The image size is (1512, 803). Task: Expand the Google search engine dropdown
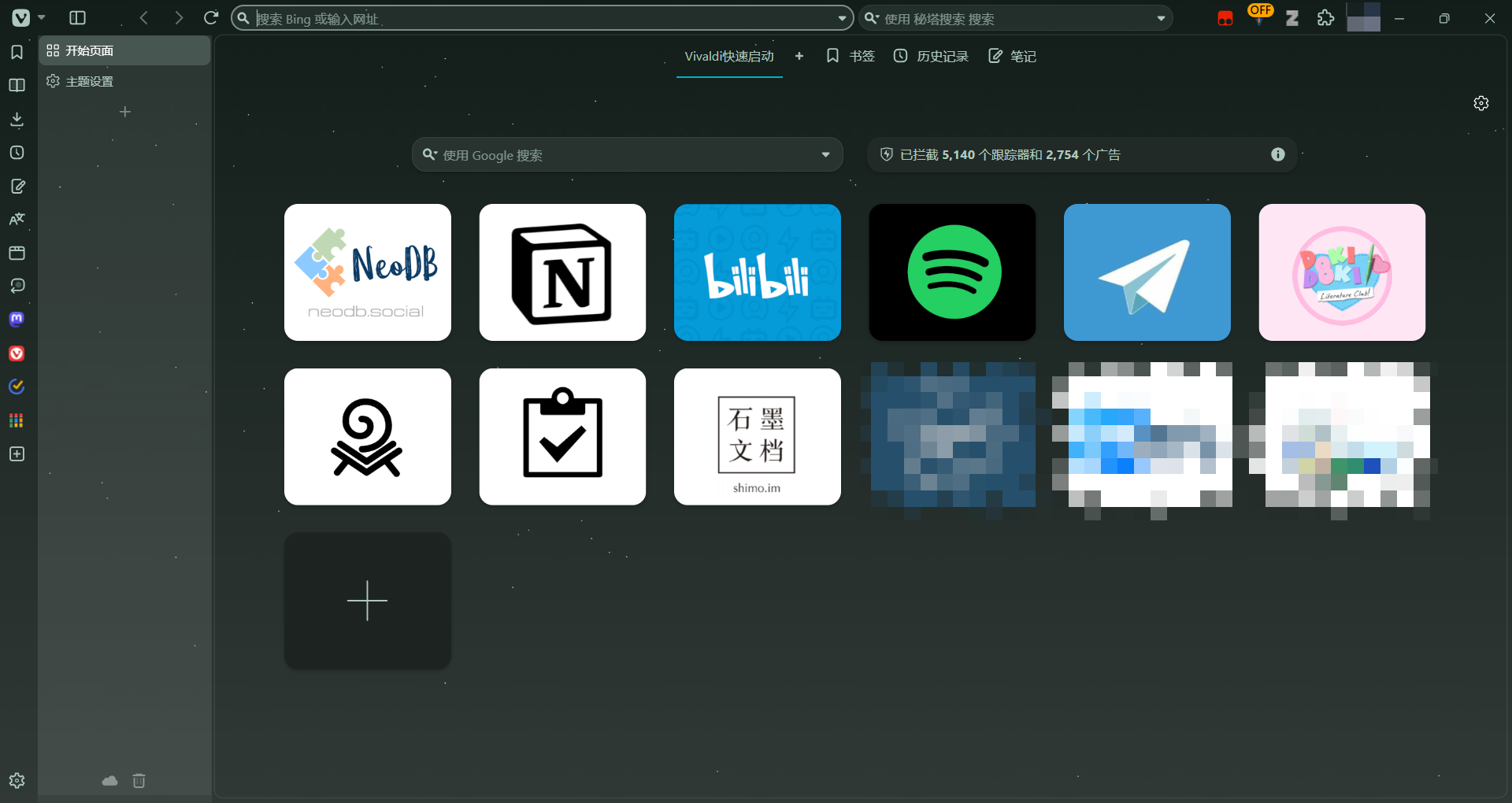coord(825,155)
